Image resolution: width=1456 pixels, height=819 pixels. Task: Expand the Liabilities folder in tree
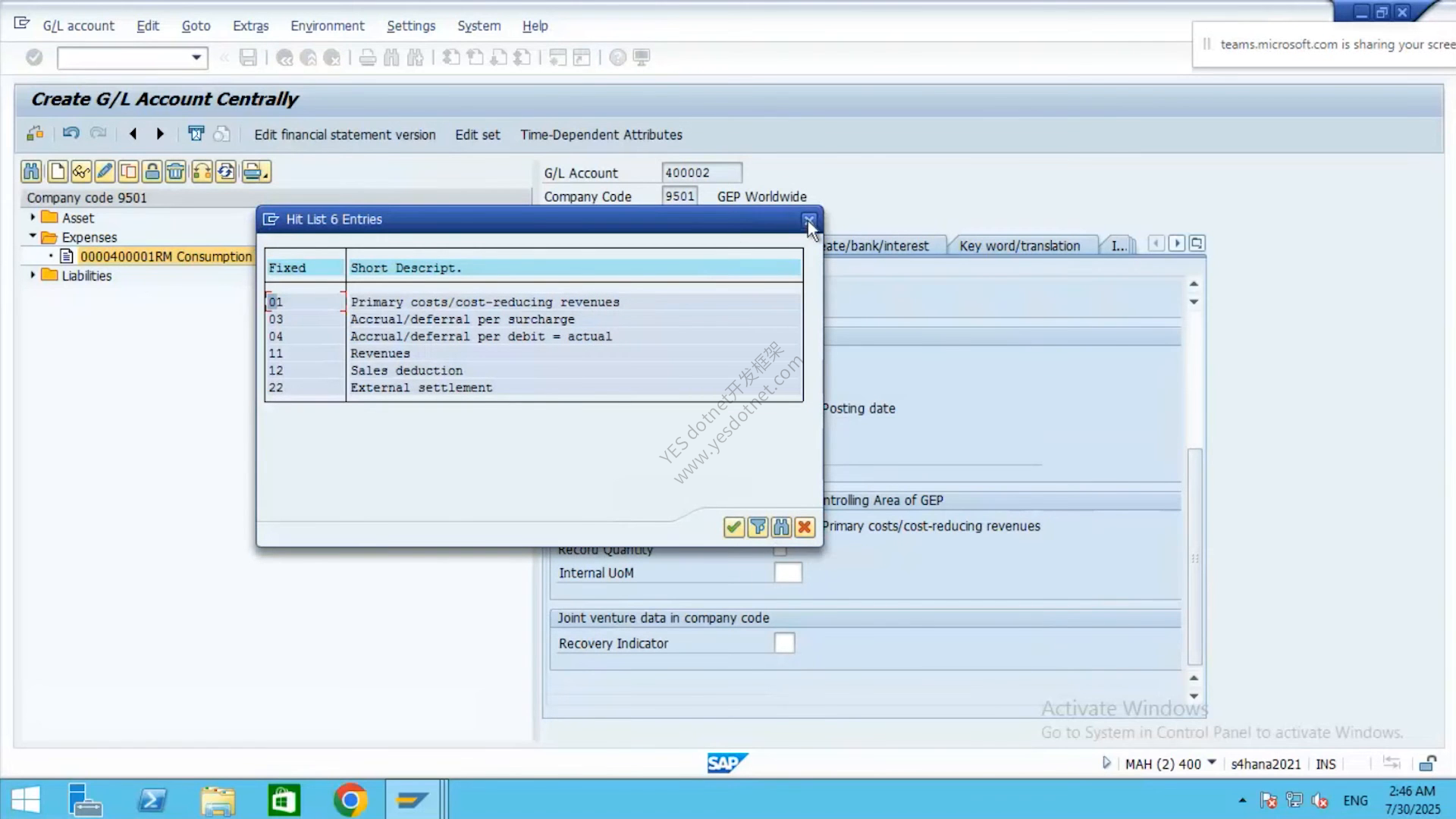33,275
